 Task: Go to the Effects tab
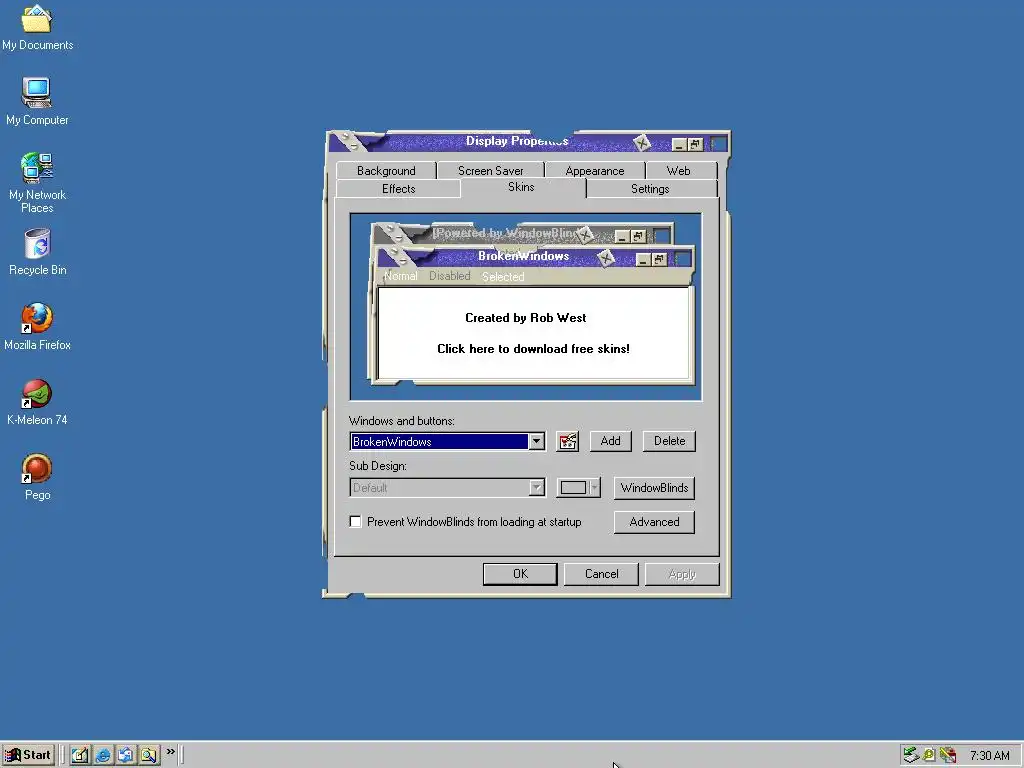[398, 189]
